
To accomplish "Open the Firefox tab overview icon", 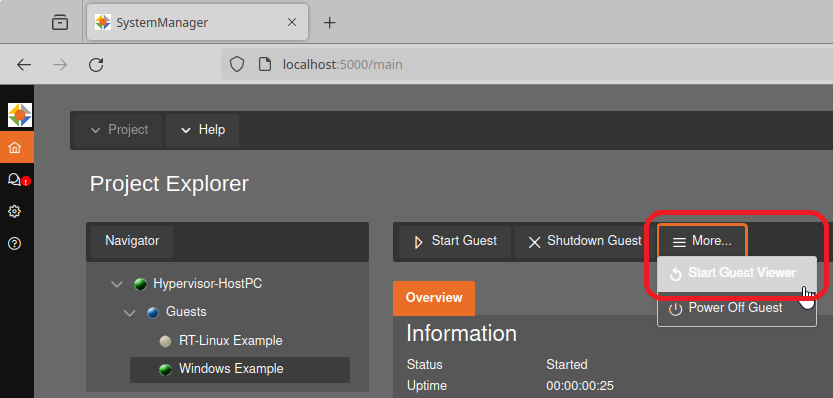I will [60, 22].
